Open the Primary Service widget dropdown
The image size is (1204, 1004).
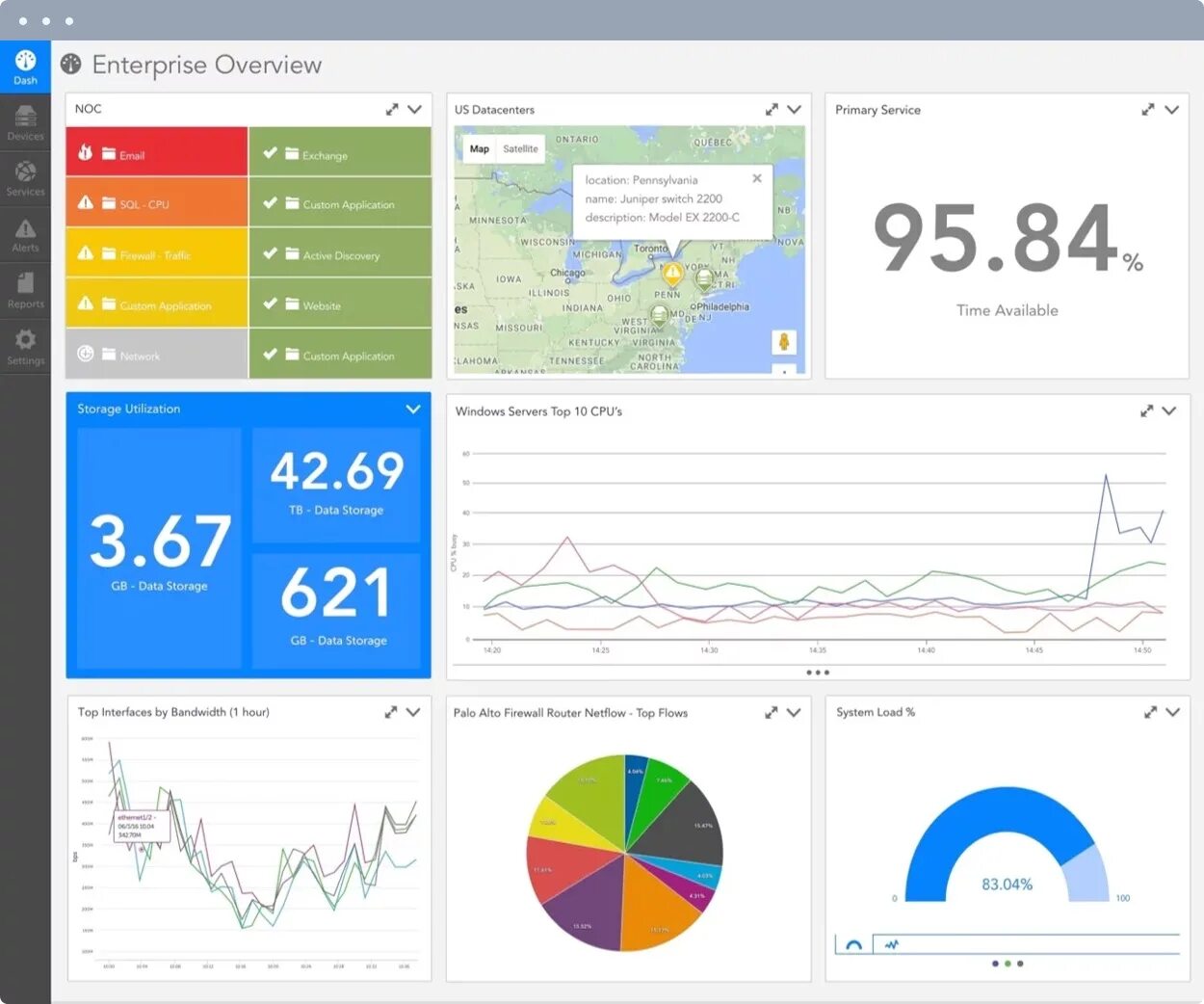click(1171, 110)
